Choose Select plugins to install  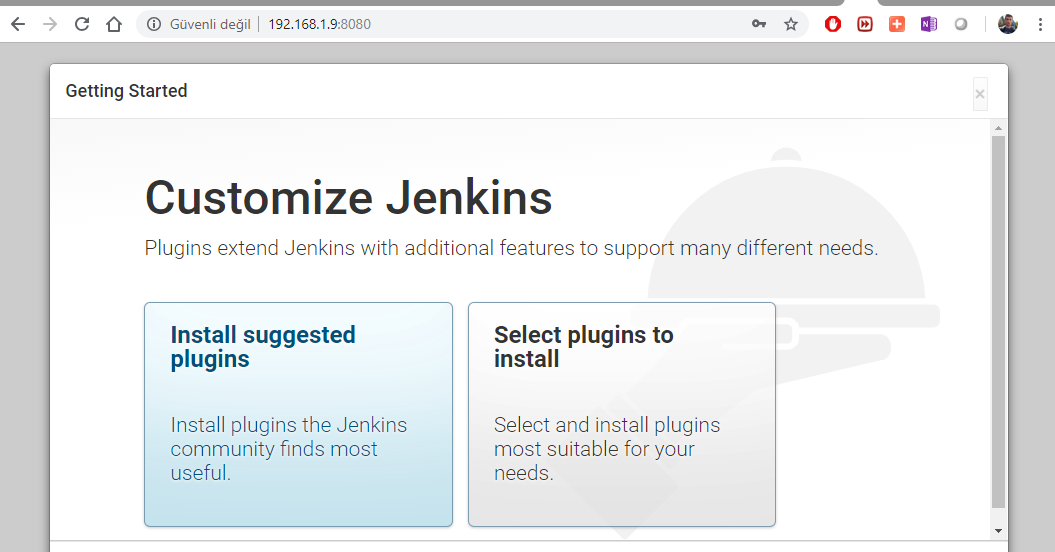(622, 414)
